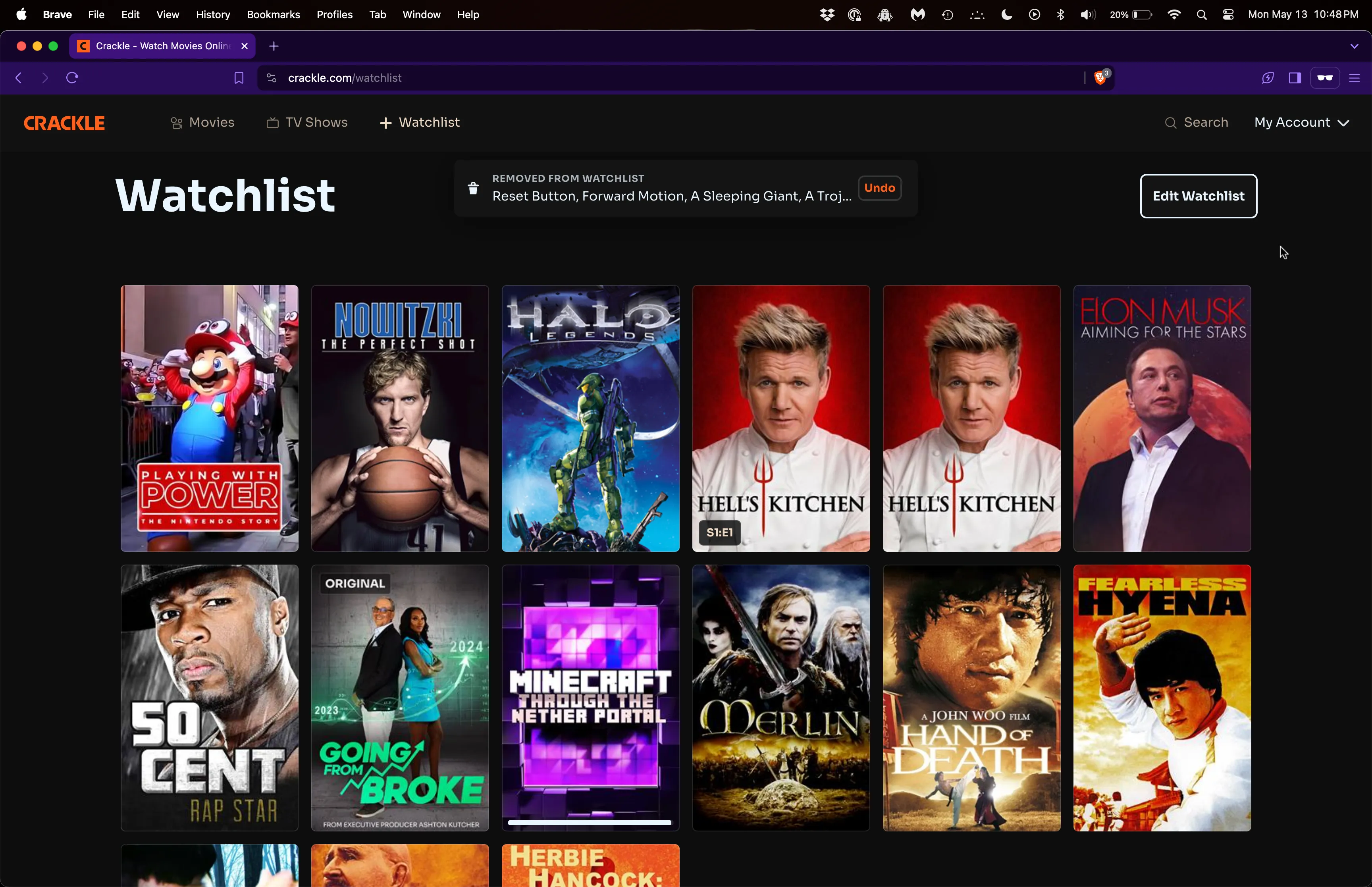Screen dimensions: 1372x887
Task: Open the Movies section
Action: [202, 123]
